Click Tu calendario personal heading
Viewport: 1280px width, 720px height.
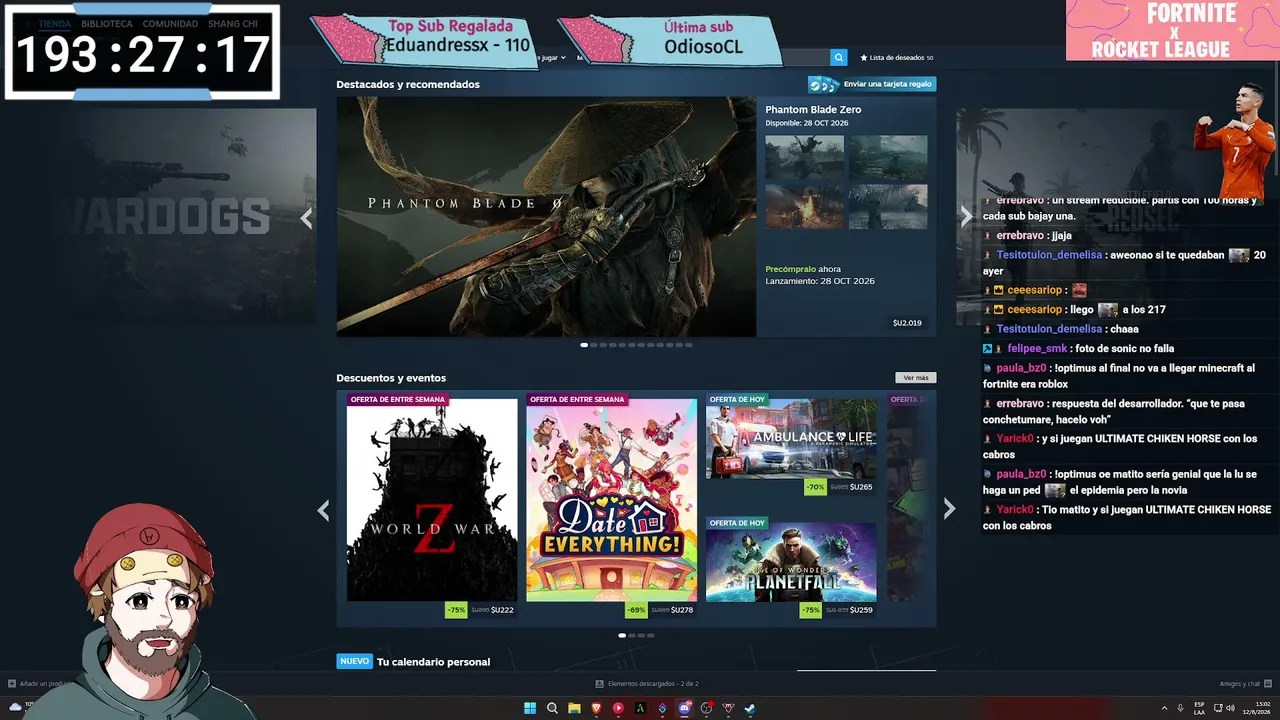[x=433, y=662]
